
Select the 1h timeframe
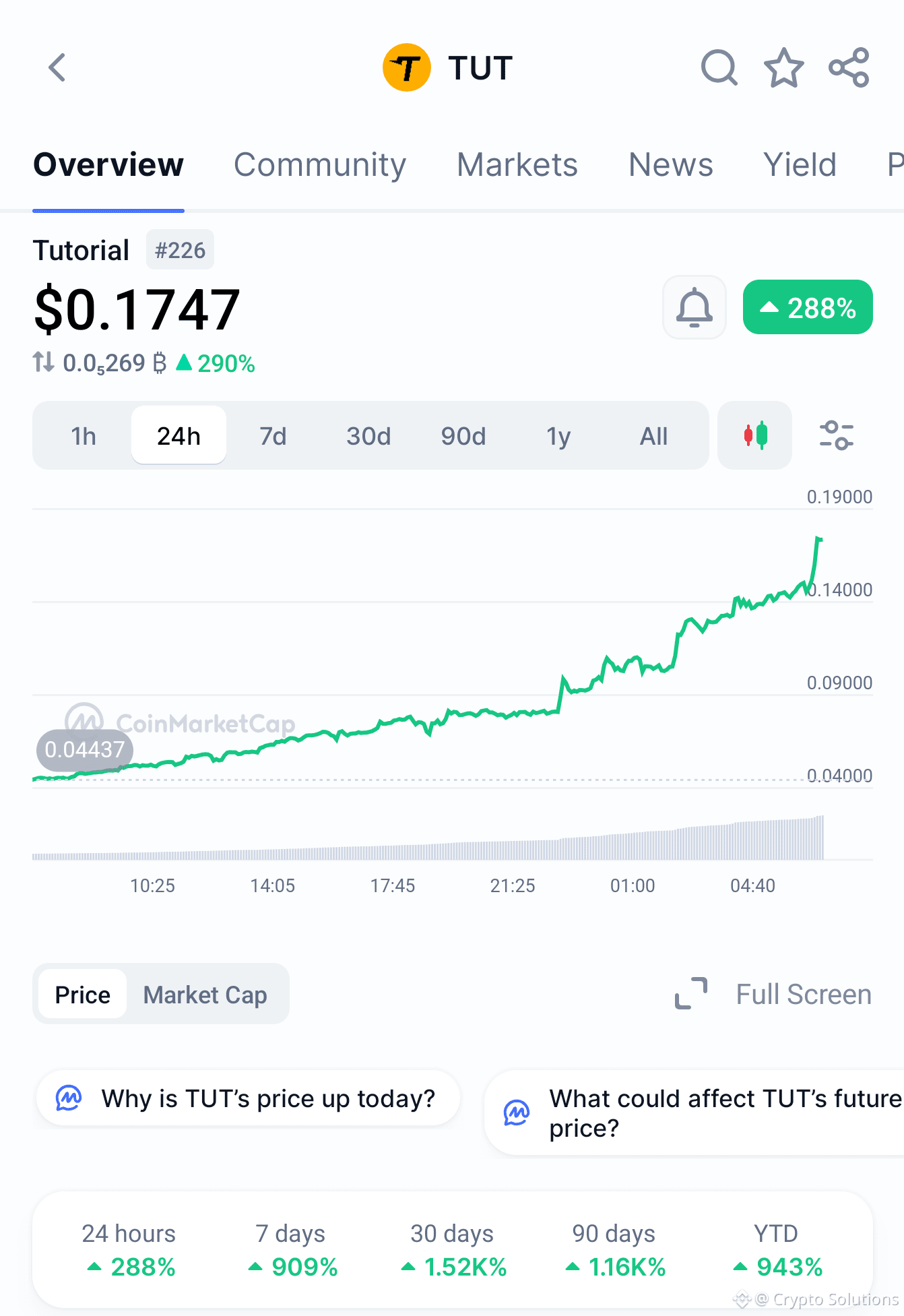(x=84, y=436)
